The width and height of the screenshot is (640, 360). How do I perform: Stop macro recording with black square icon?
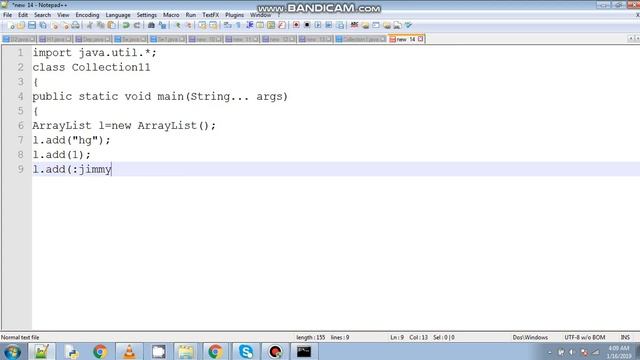(x=307, y=25)
